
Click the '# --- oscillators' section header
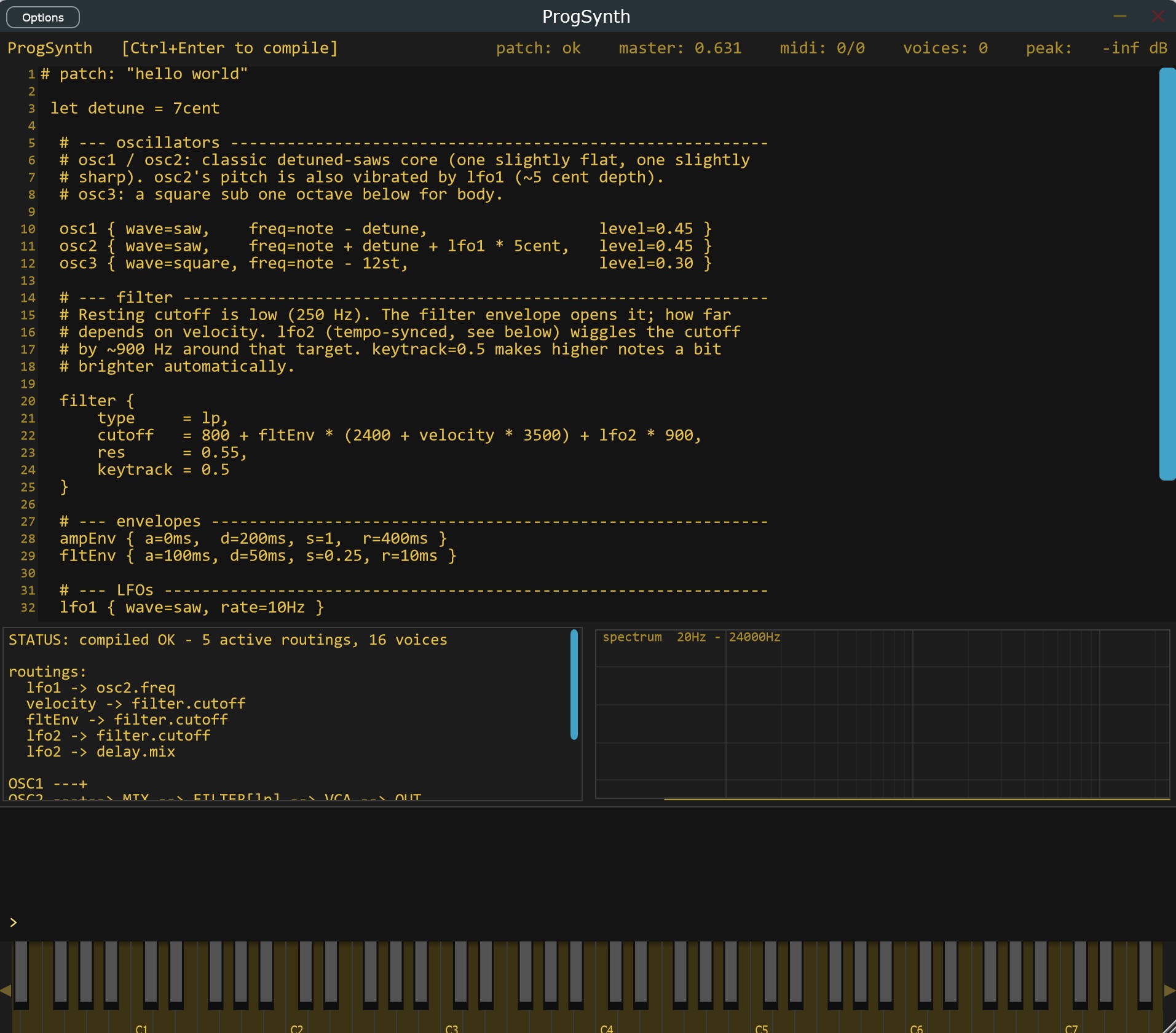pyautogui.click(x=414, y=143)
